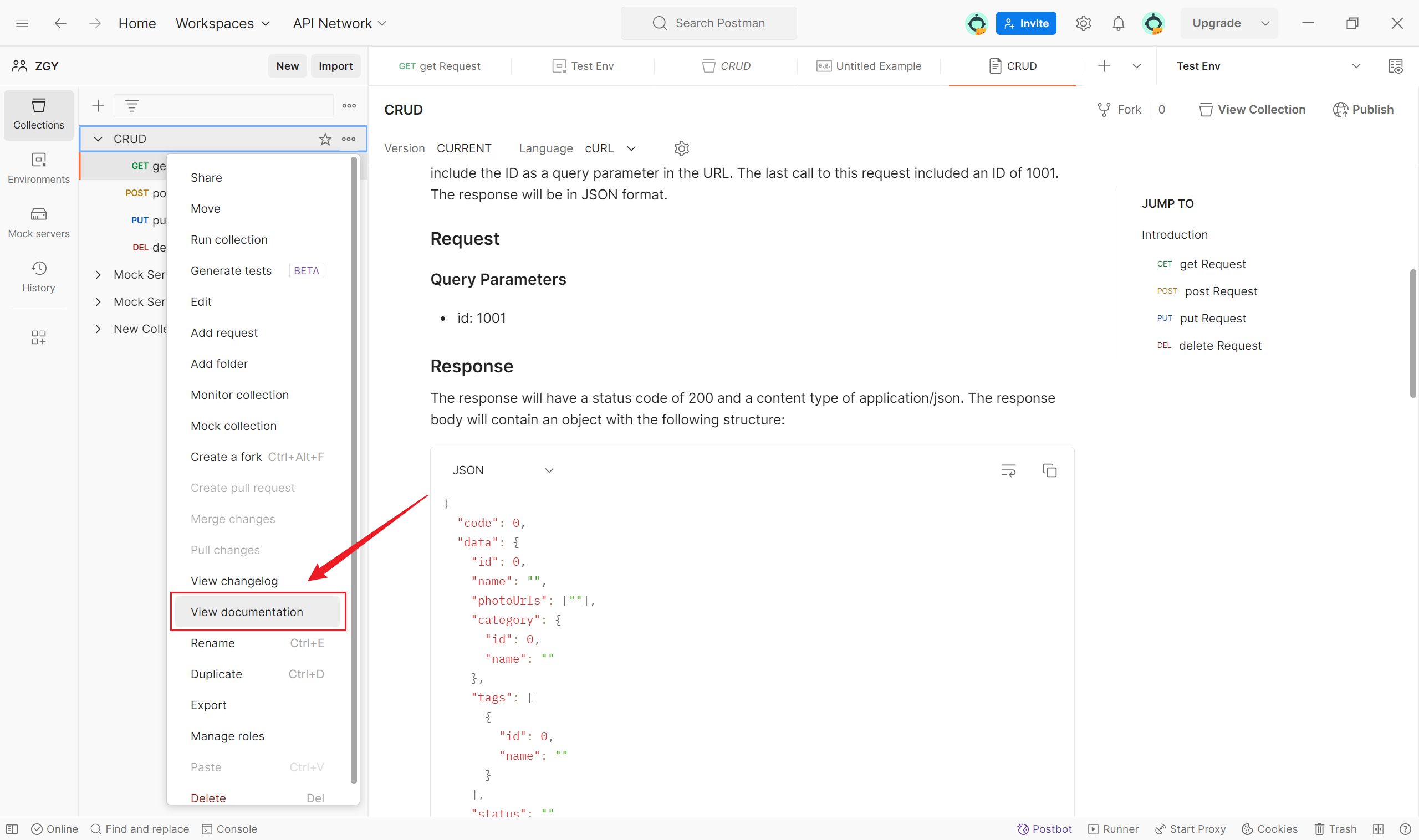Open the settings gear in header
1419x840 pixels.
coord(1083,23)
